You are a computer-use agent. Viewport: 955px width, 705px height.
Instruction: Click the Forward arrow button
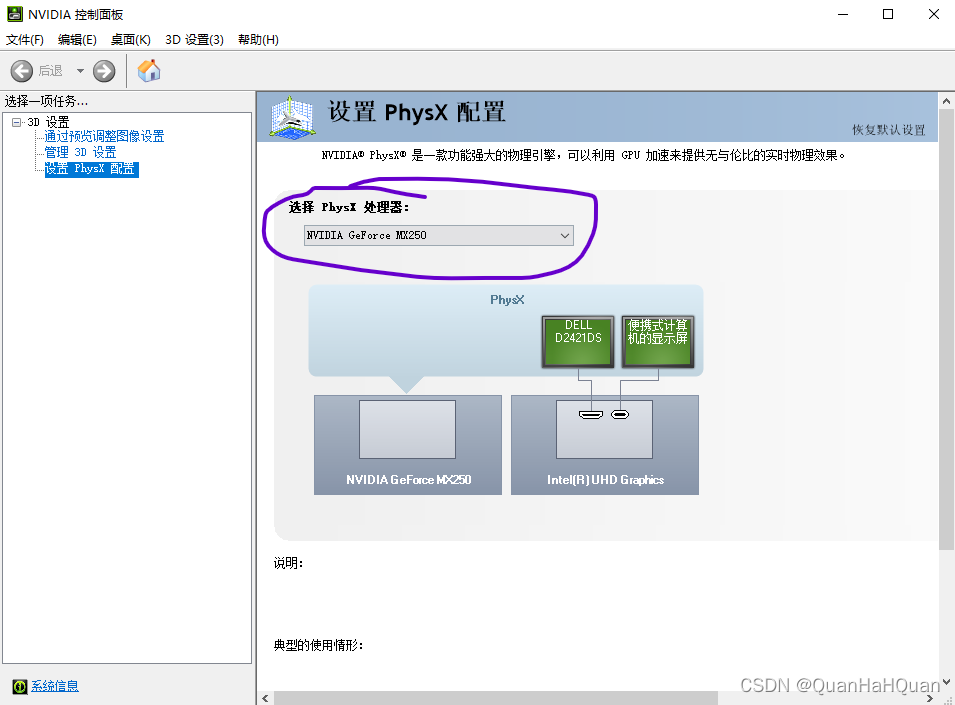(104, 71)
